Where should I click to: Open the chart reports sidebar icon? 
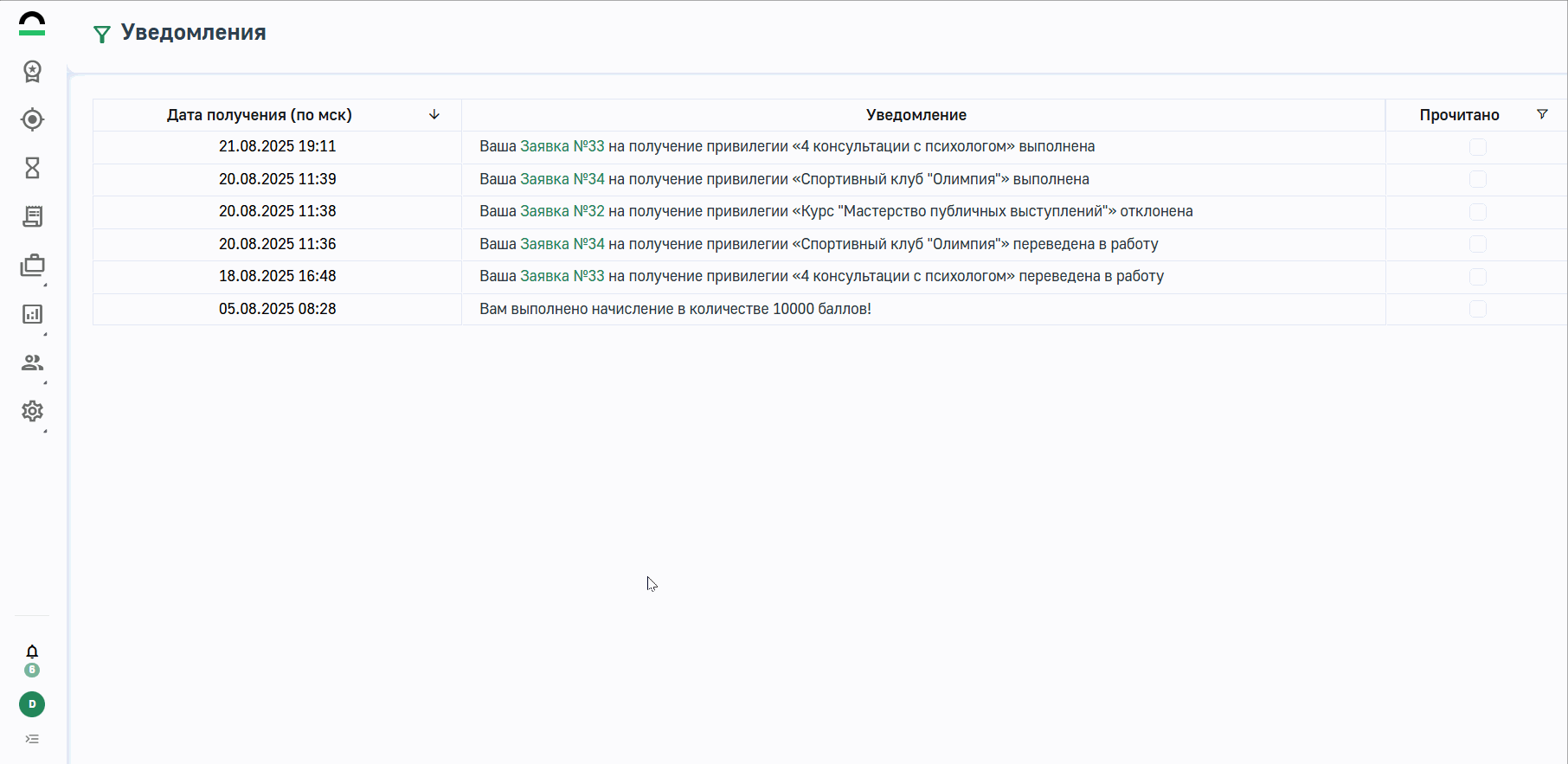[x=32, y=314]
